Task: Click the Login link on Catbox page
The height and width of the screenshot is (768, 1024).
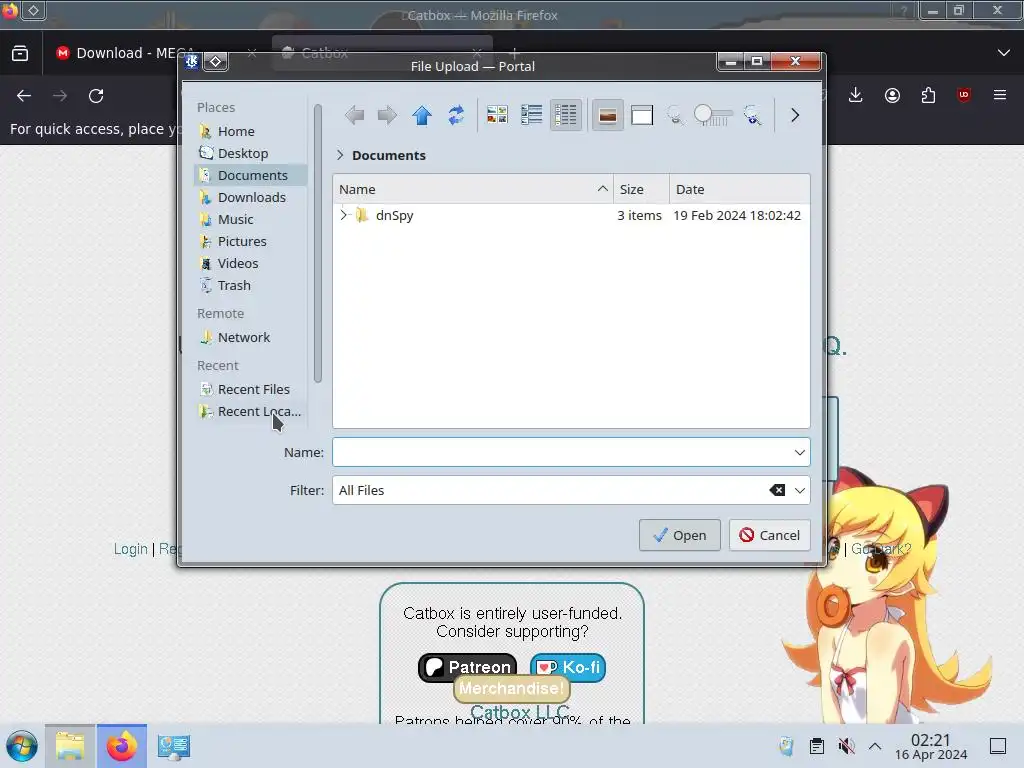Action: 131,549
